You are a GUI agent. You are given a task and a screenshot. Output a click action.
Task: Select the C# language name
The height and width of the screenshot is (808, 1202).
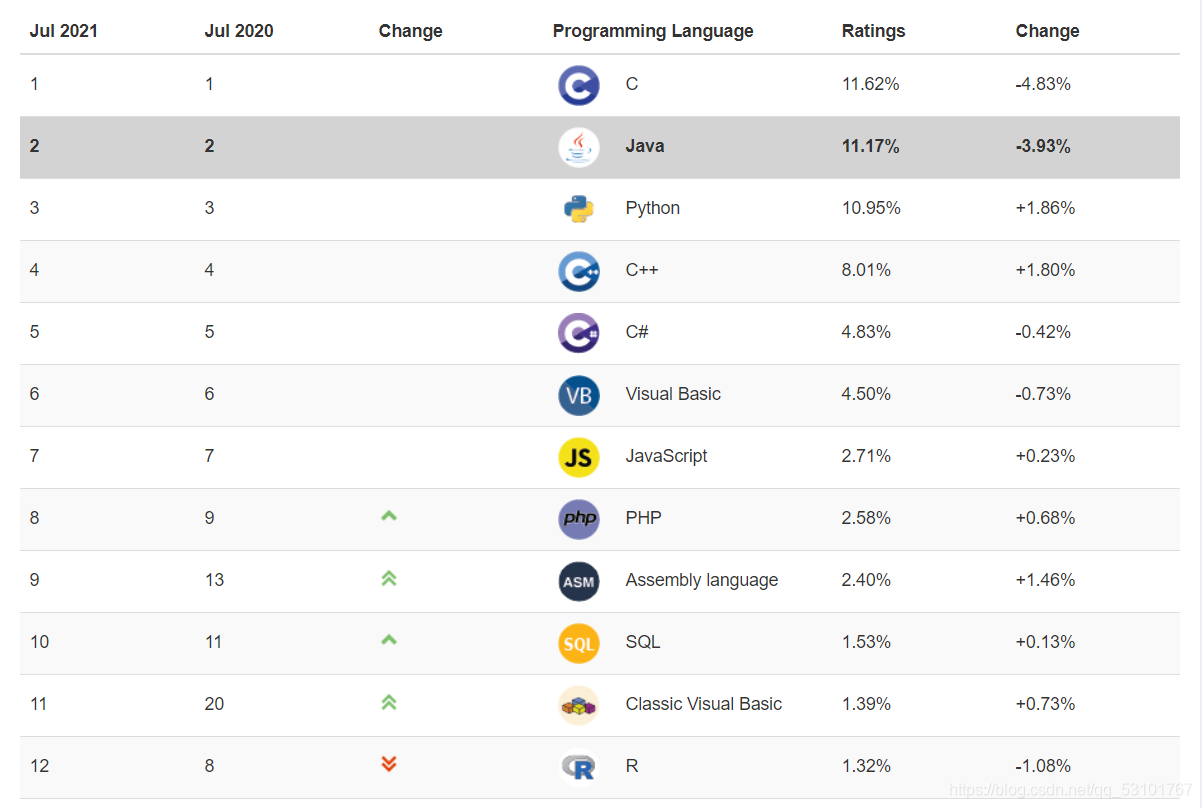click(637, 332)
